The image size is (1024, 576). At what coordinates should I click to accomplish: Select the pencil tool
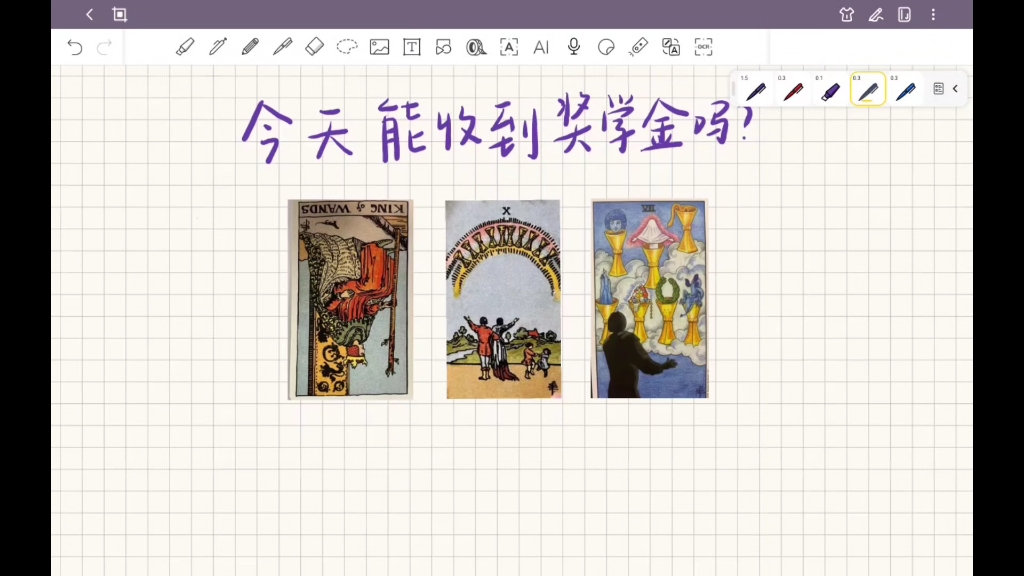[250, 47]
